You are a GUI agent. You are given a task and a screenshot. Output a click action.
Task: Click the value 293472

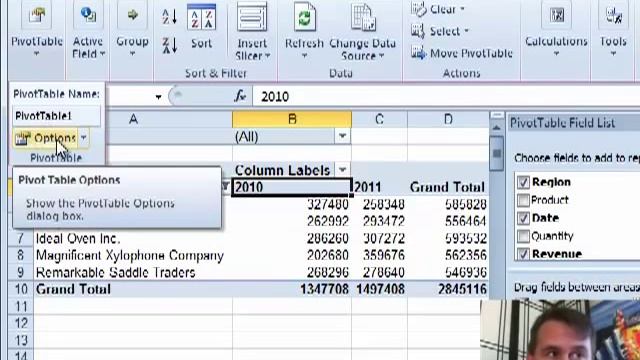point(384,222)
